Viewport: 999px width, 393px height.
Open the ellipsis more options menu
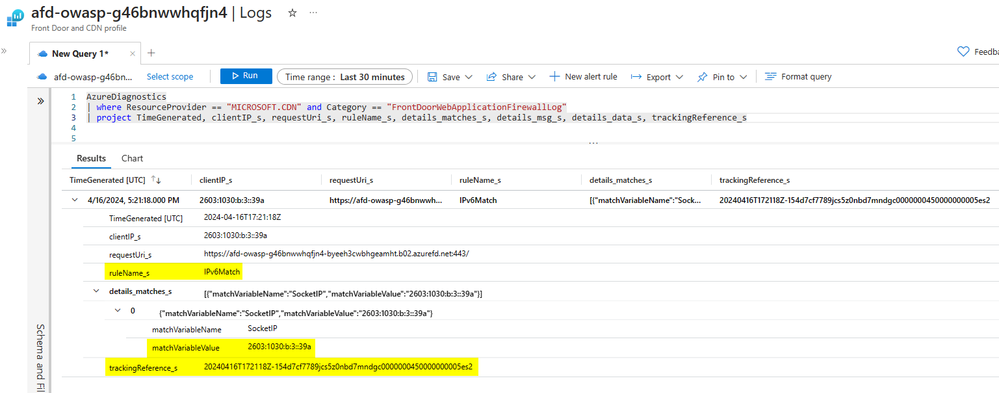(313, 13)
